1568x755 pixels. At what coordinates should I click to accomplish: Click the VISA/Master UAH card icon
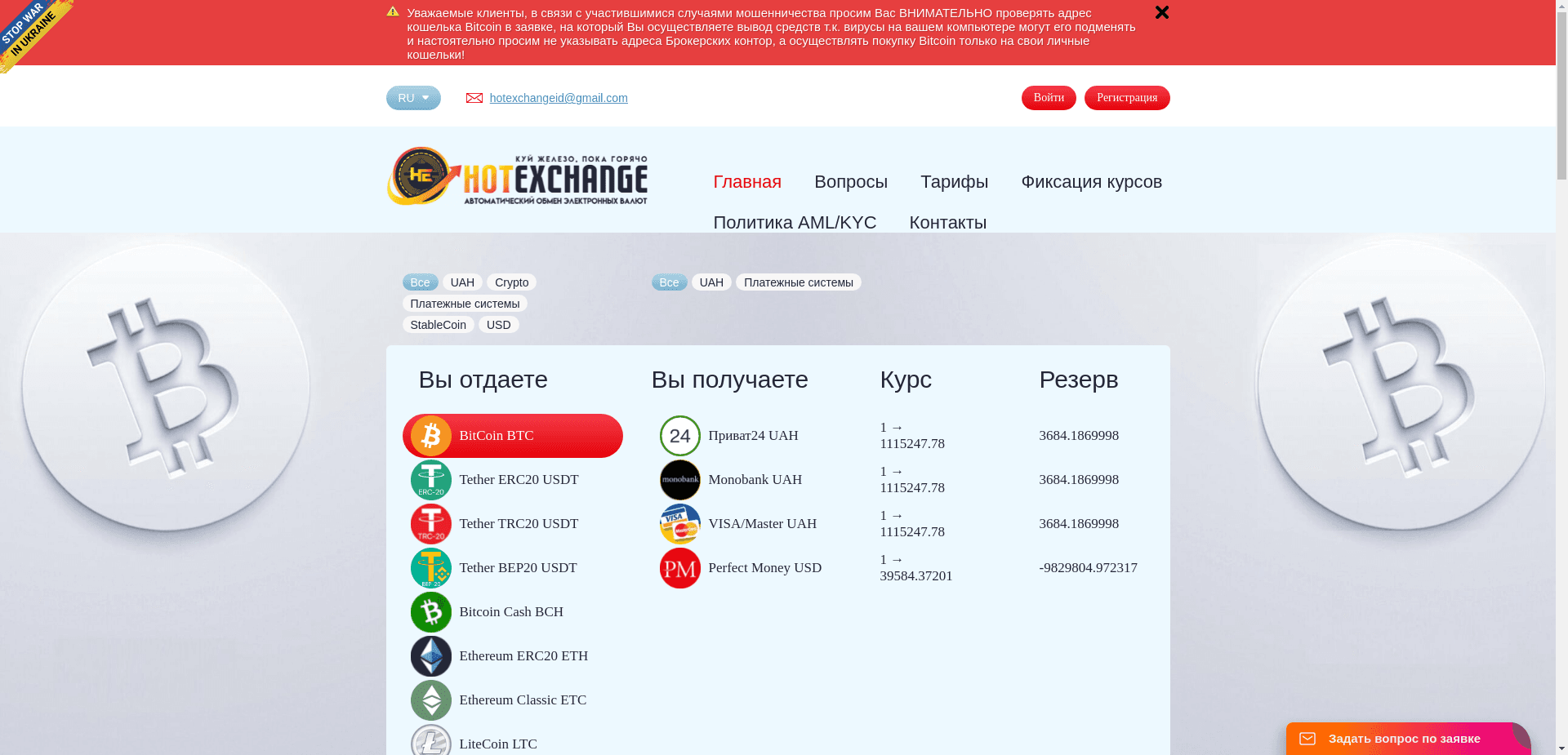tap(679, 523)
